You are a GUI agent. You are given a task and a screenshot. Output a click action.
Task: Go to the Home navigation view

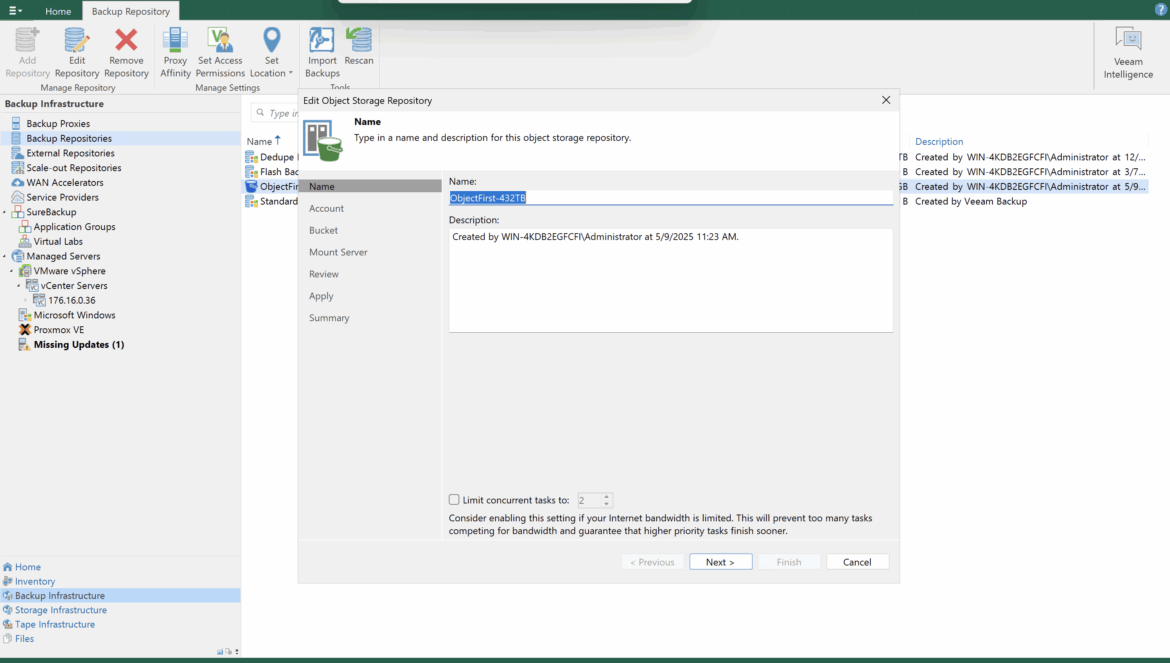28,567
